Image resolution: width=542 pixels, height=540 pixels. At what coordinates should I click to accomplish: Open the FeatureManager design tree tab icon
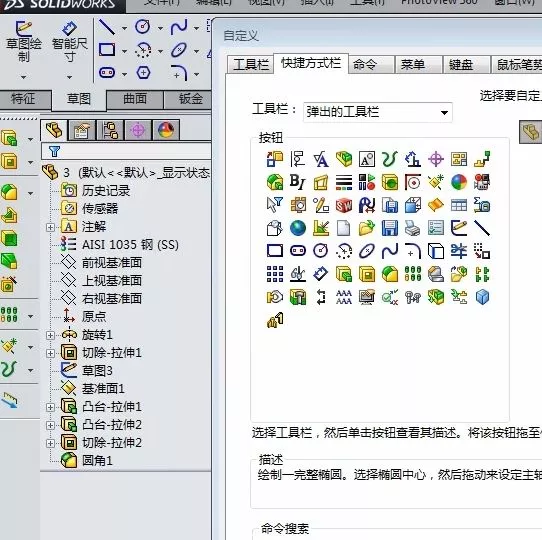[x=54, y=130]
